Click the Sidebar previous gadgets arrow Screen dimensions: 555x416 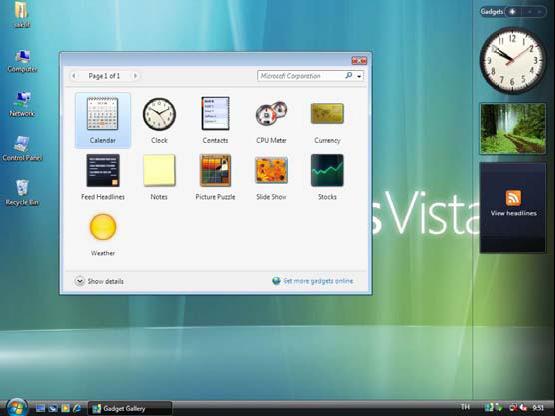pos(530,12)
